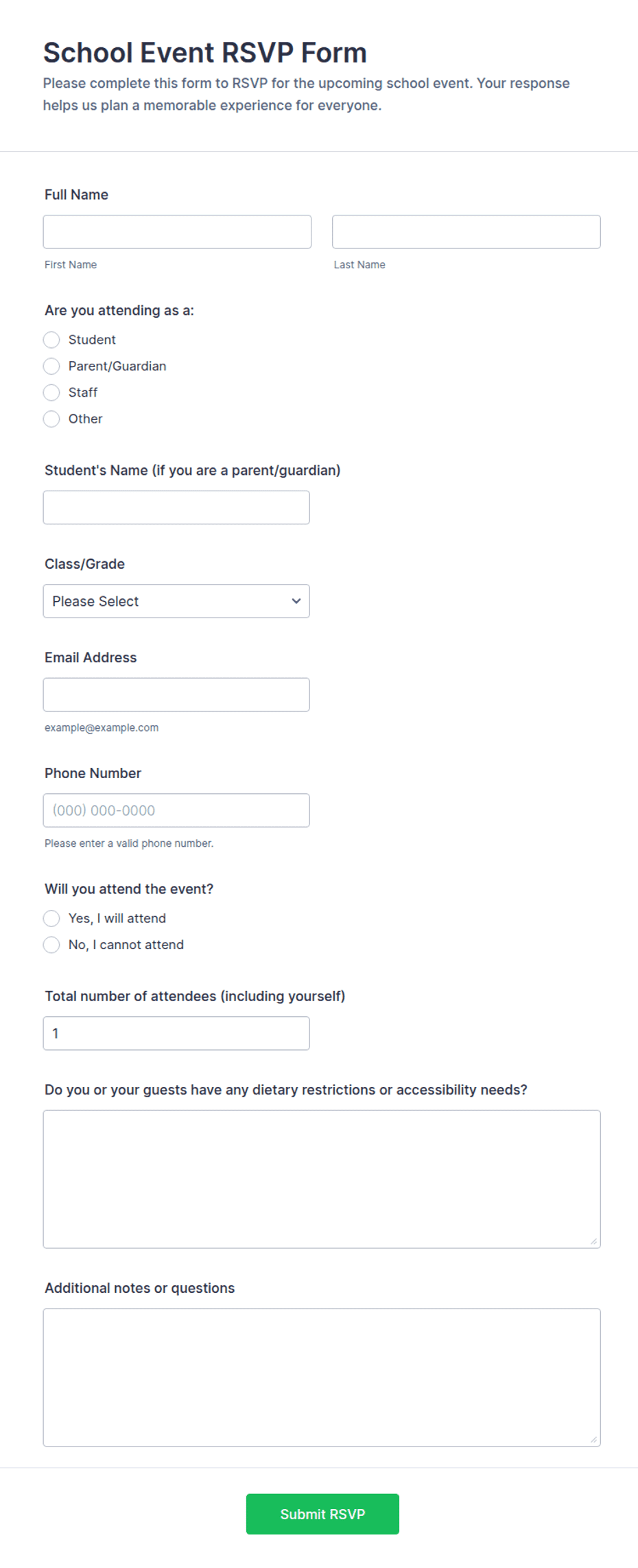Pick the Other attendee option
638x1568 pixels.
tap(51, 419)
